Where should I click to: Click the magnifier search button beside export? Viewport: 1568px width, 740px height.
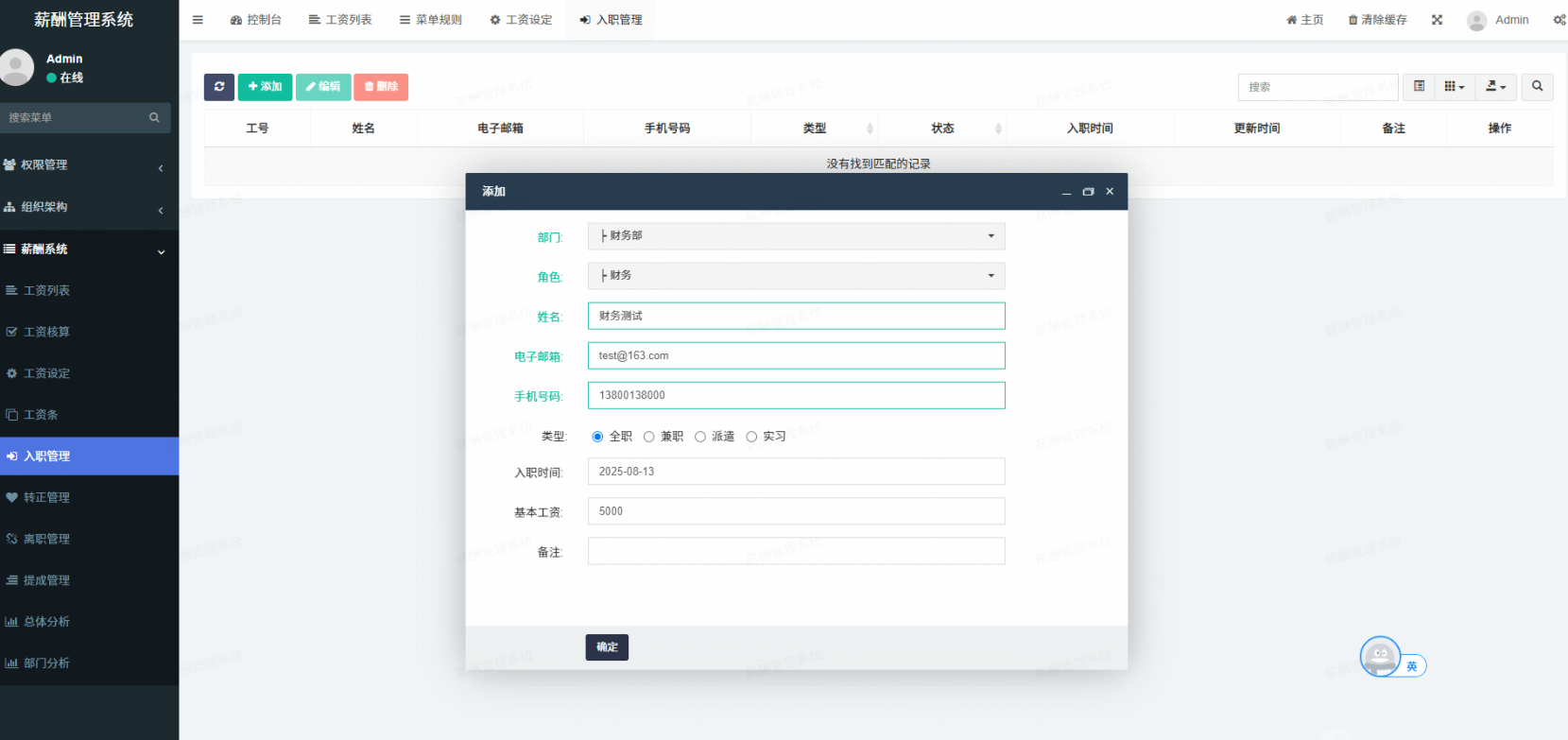pyautogui.click(x=1537, y=87)
